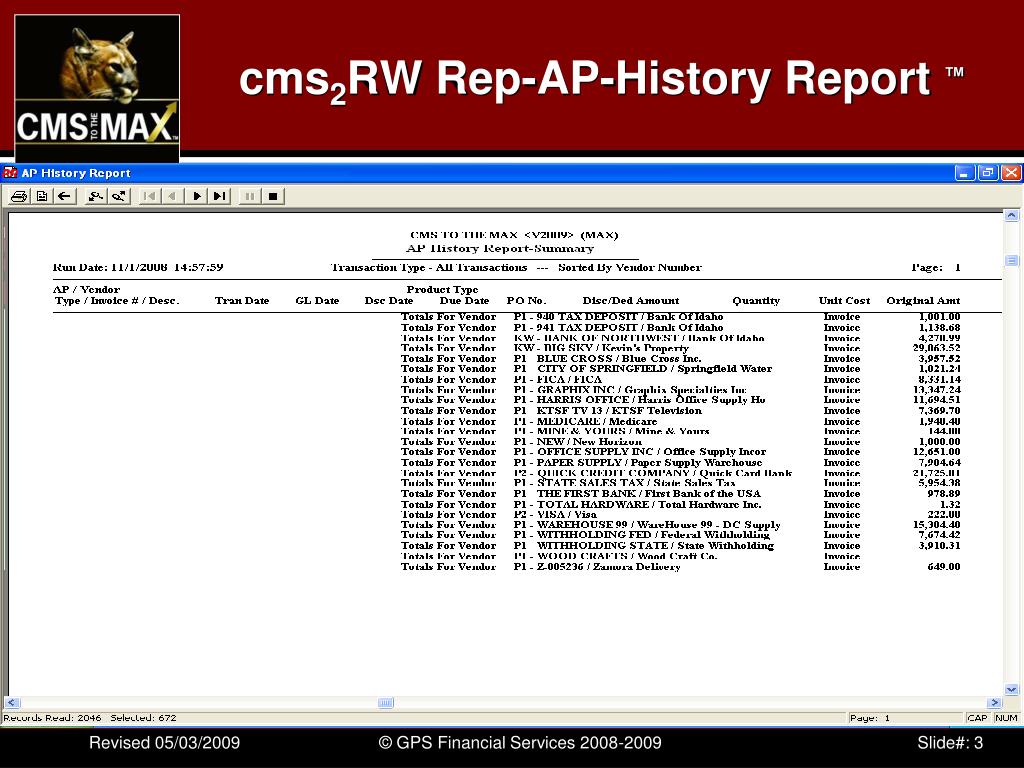The width and height of the screenshot is (1024, 768).
Task: Click 'WAREHOUSE 99' vendor row
Action: click(680, 524)
